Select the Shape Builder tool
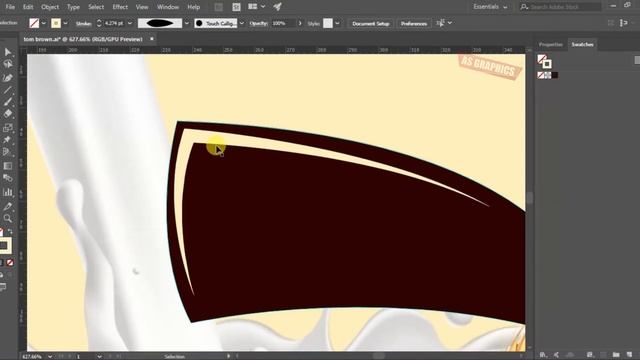Image resolution: width=640 pixels, height=360 pixels. [x=7, y=152]
